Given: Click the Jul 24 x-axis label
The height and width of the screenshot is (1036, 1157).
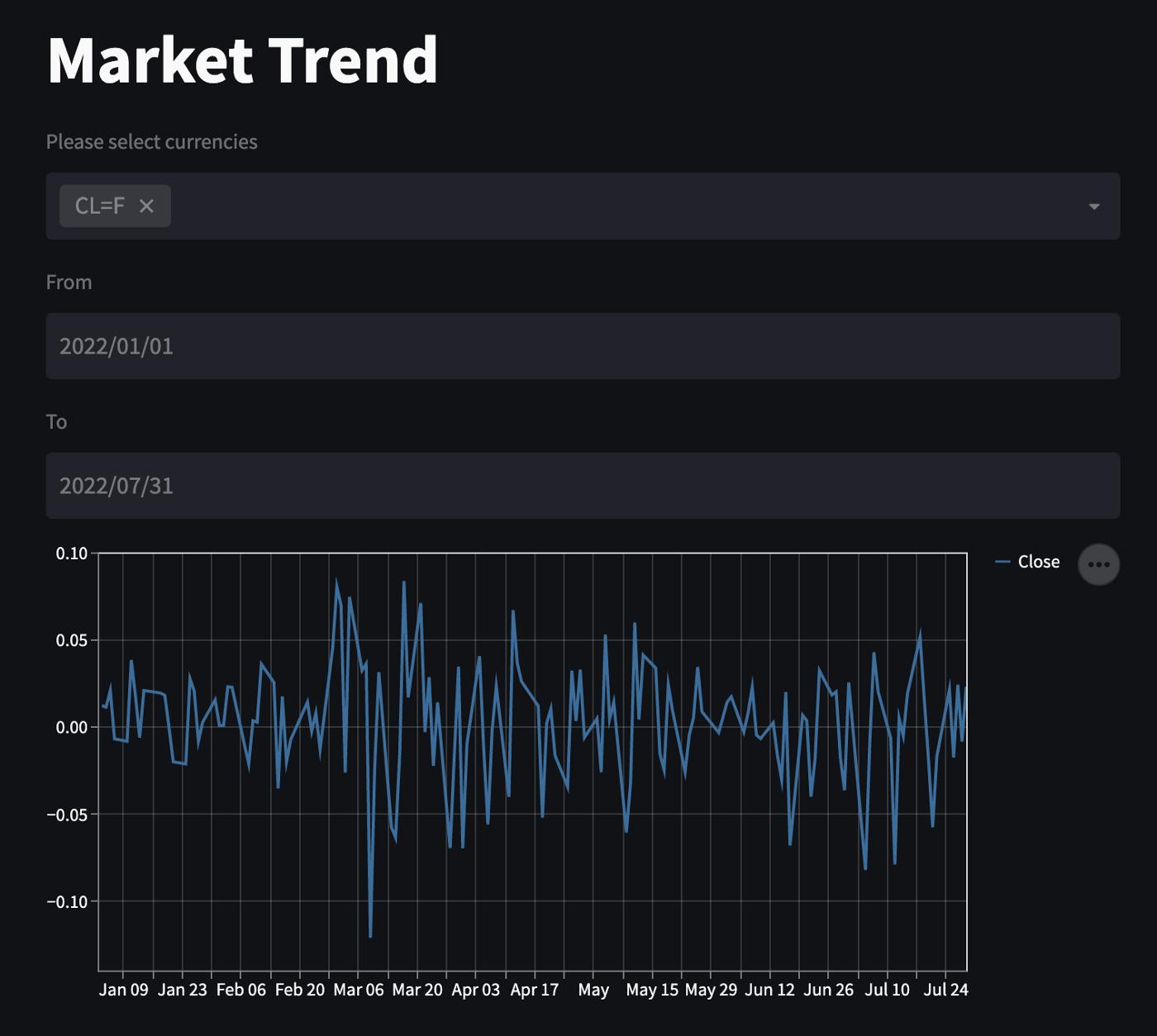Looking at the screenshot, I should tap(945, 990).
